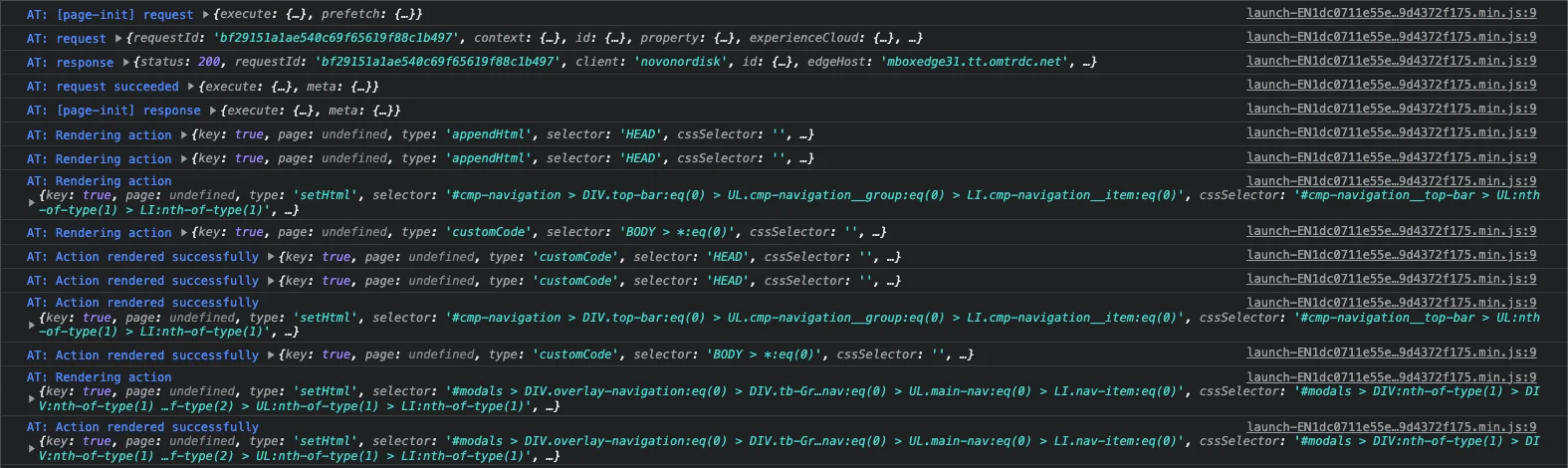The width and height of the screenshot is (1568, 468).
Task: Select '#modals' selector string in Rendering action row
Action: [x=816, y=391]
